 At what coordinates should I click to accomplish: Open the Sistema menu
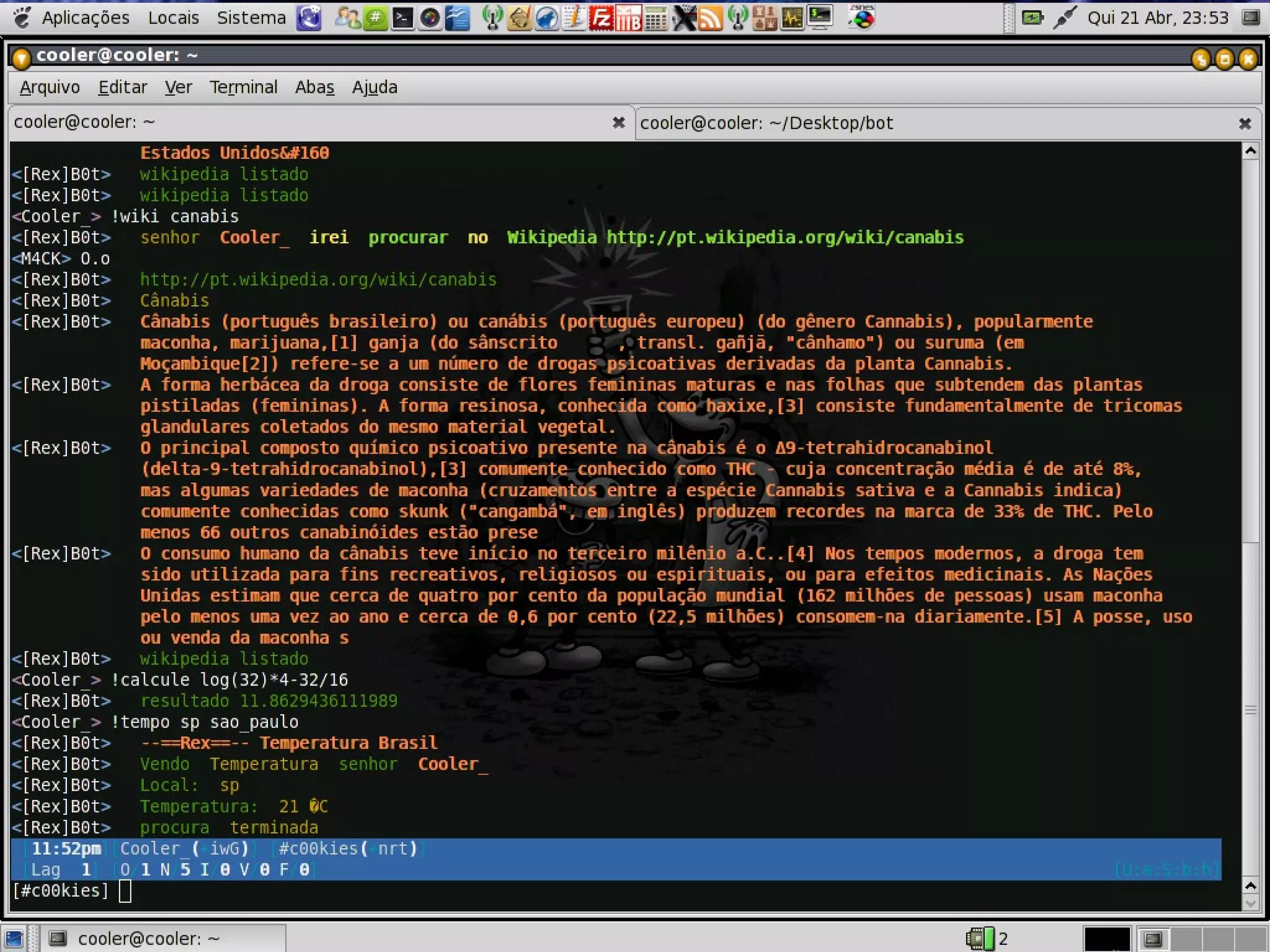[x=251, y=17]
